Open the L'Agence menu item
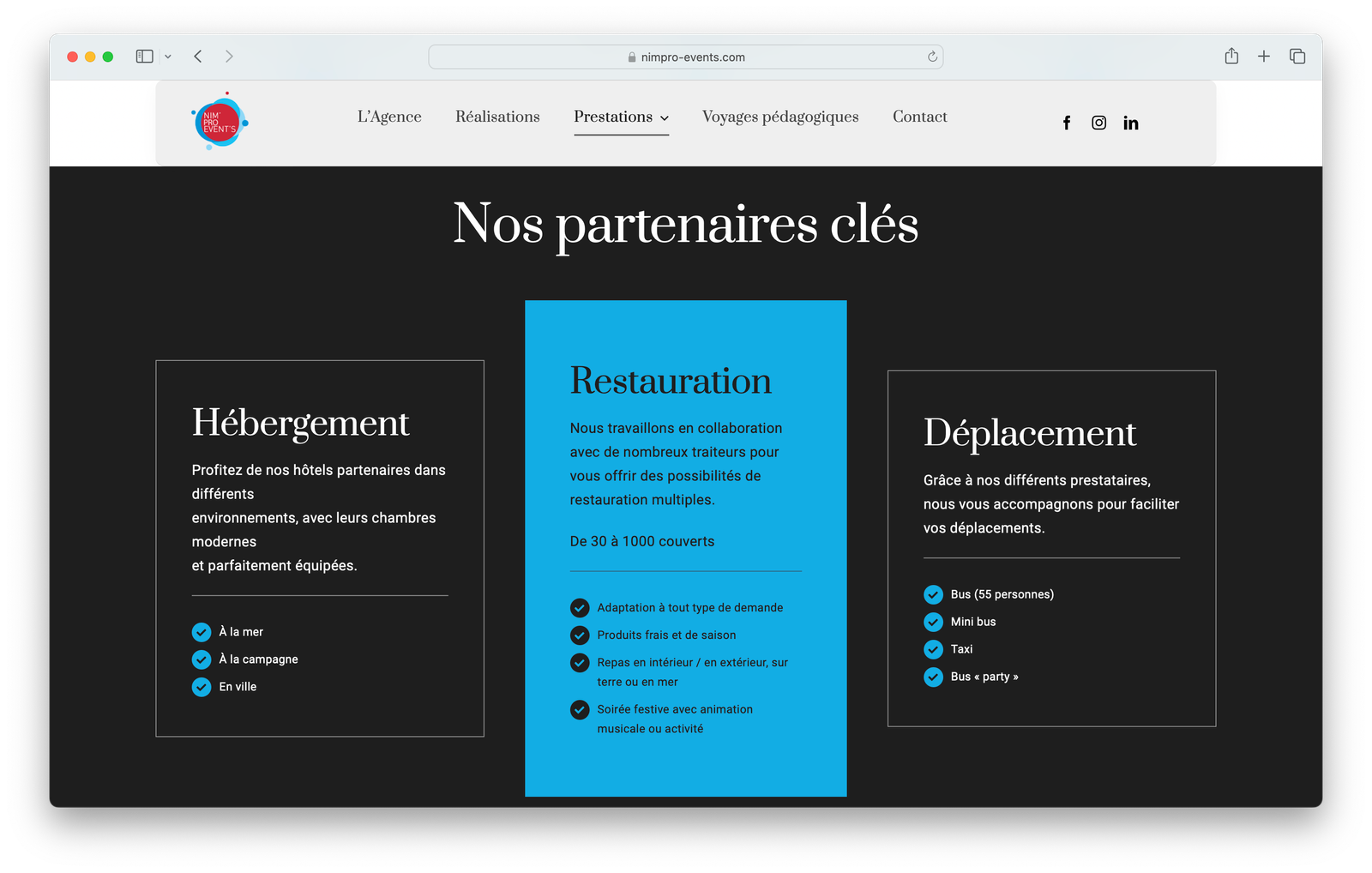 point(389,117)
